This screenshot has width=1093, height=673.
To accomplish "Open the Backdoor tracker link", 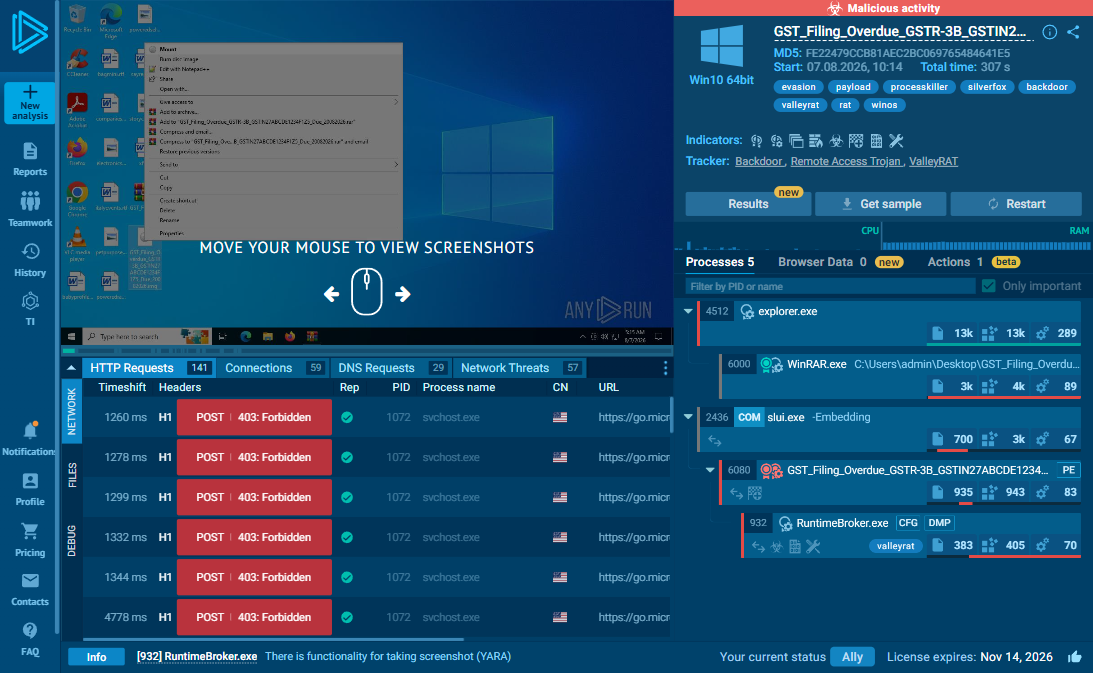I will click(x=758, y=161).
